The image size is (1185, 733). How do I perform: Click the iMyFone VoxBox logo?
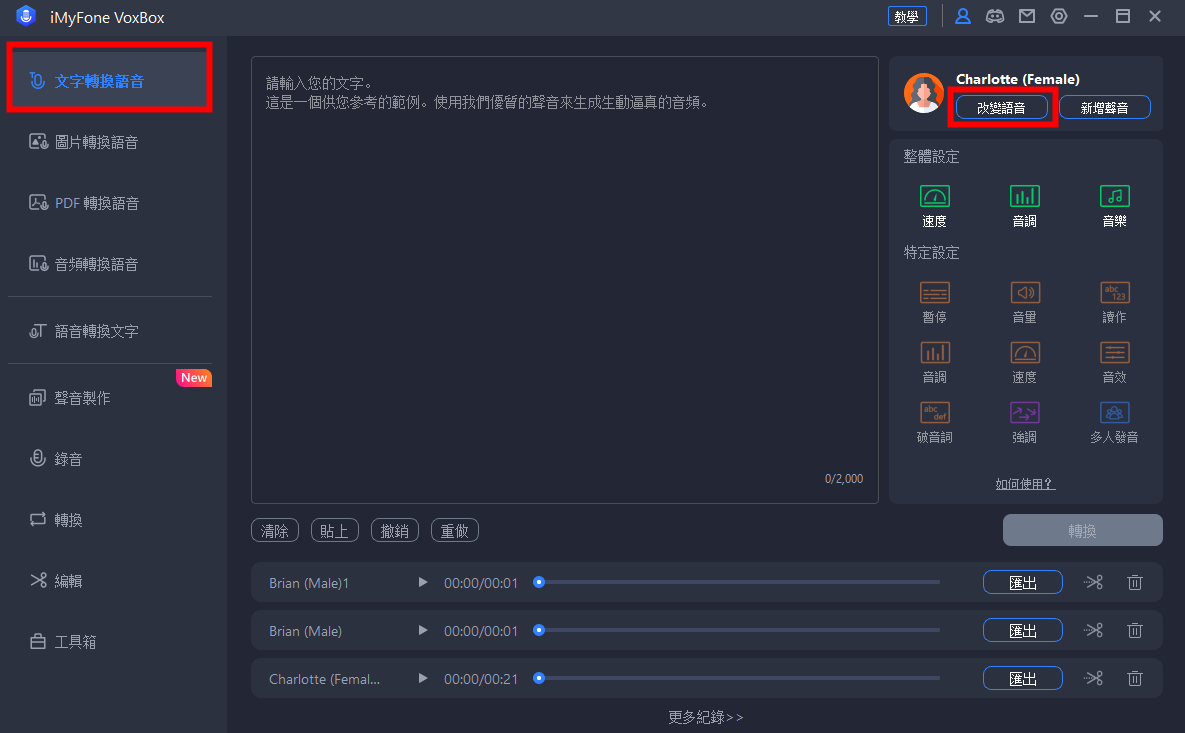(26, 16)
